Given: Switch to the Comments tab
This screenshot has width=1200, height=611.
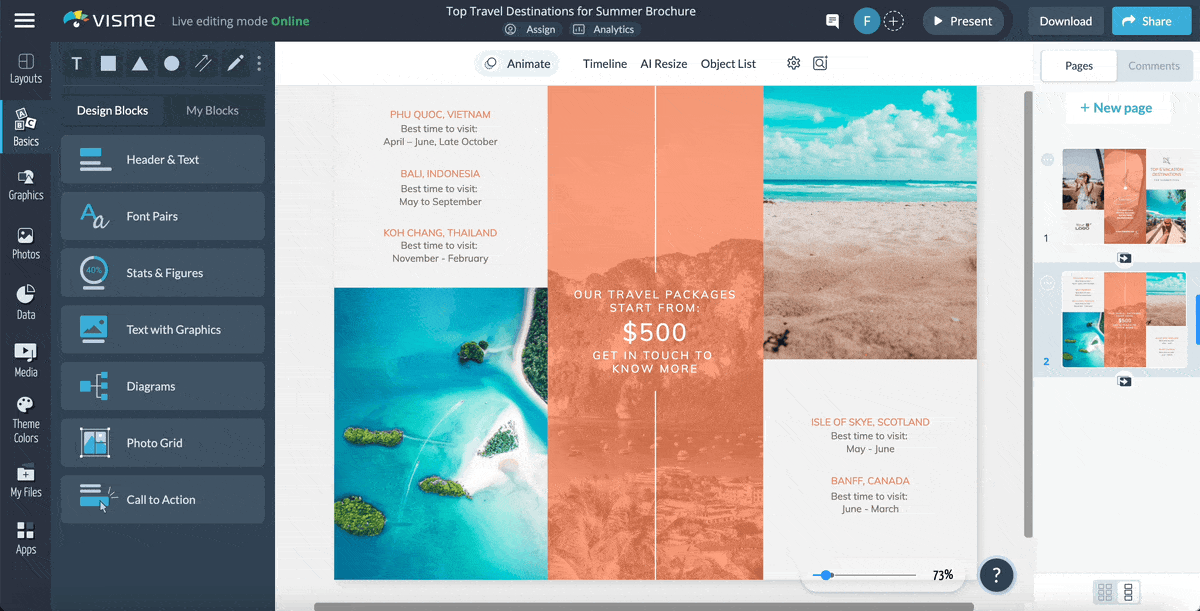Looking at the screenshot, I should 1154,66.
